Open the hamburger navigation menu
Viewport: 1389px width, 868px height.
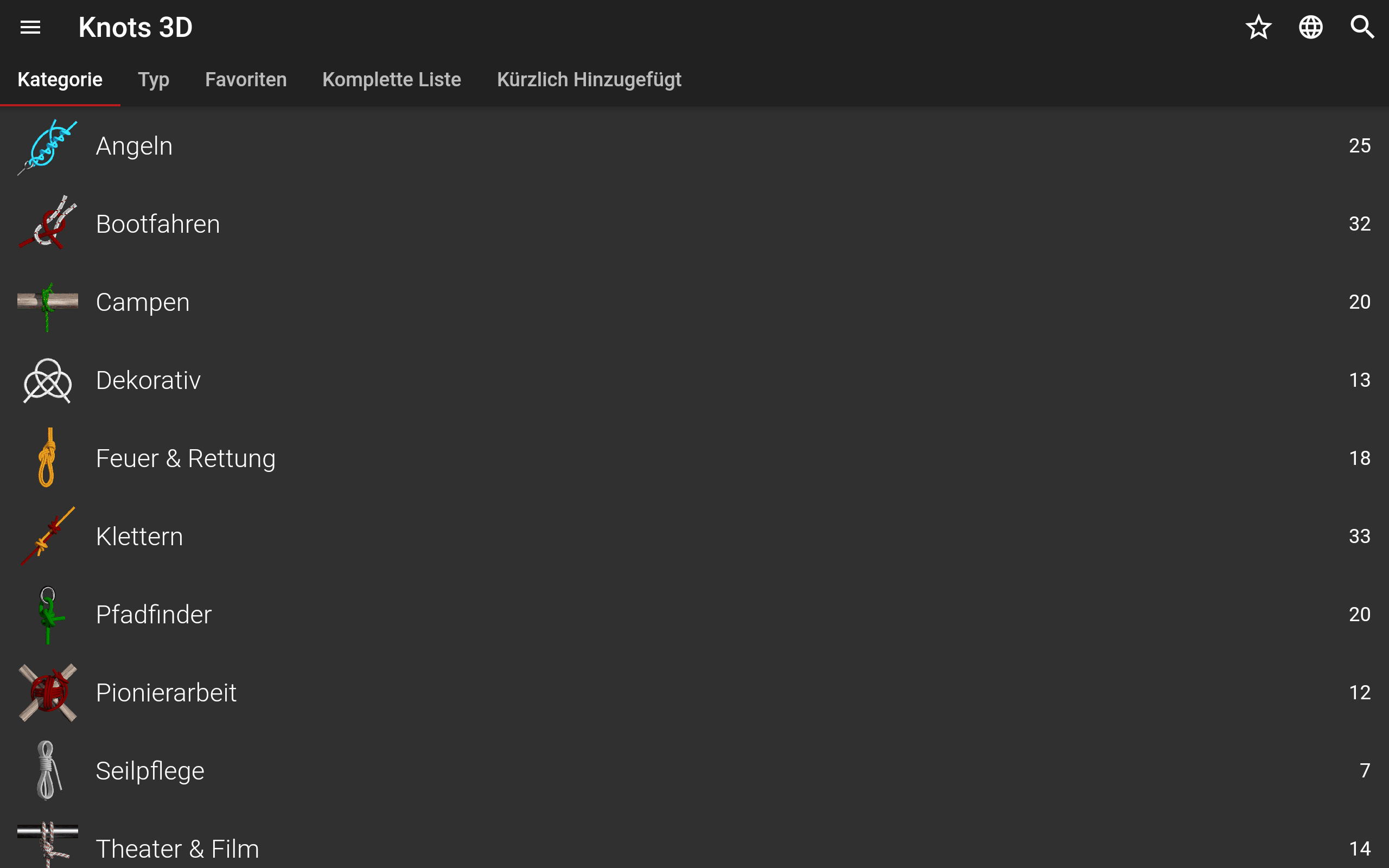coord(30,27)
